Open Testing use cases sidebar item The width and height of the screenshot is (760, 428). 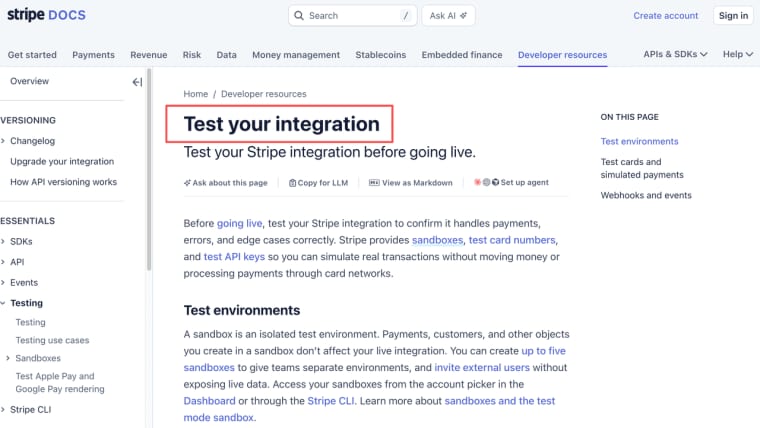pyautogui.click(x=52, y=340)
